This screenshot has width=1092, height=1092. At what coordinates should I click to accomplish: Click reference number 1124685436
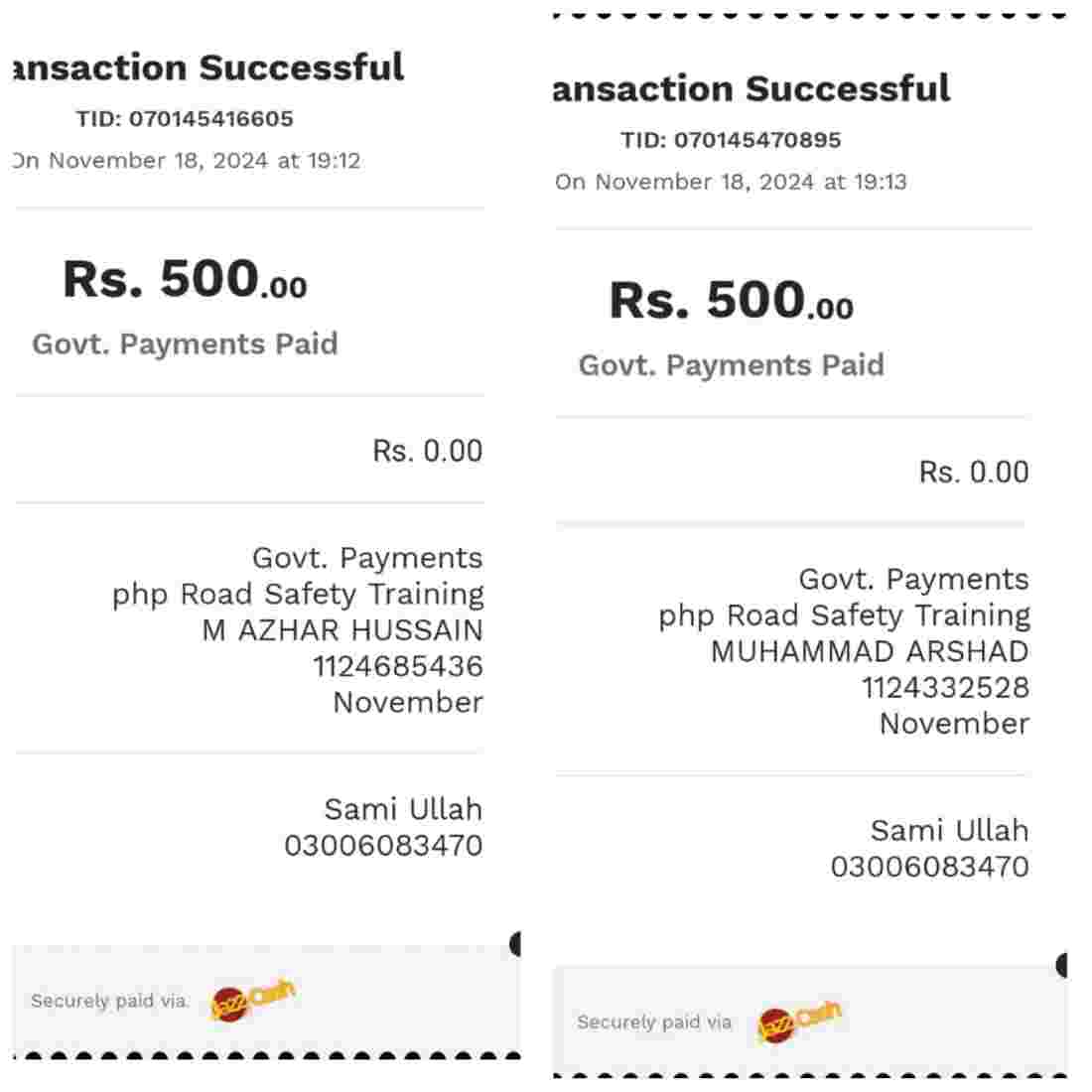pos(397,666)
